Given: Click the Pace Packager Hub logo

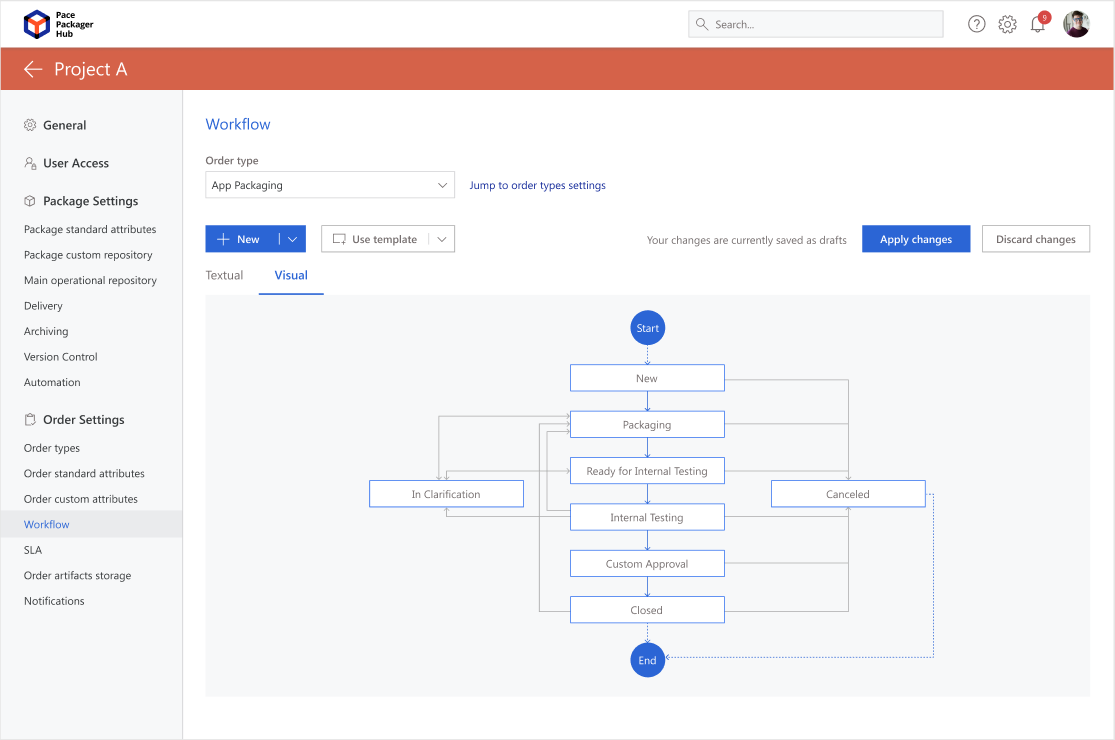Looking at the screenshot, I should coord(37,24).
